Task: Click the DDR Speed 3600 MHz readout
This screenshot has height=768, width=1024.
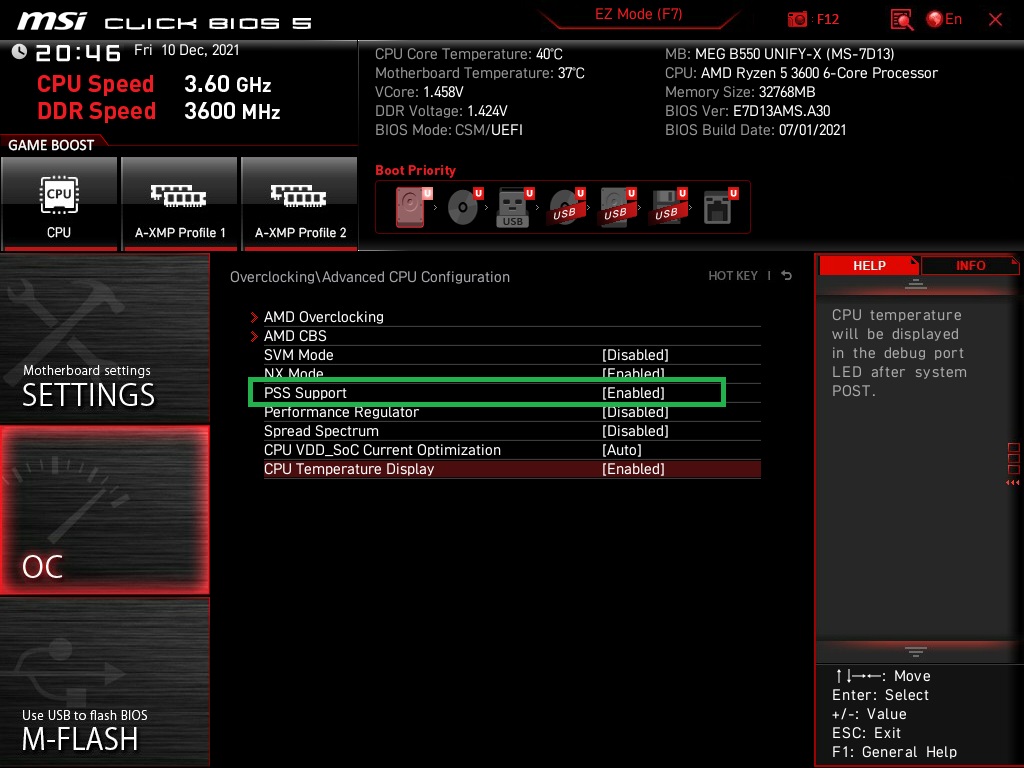Action: click(x=159, y=110)
